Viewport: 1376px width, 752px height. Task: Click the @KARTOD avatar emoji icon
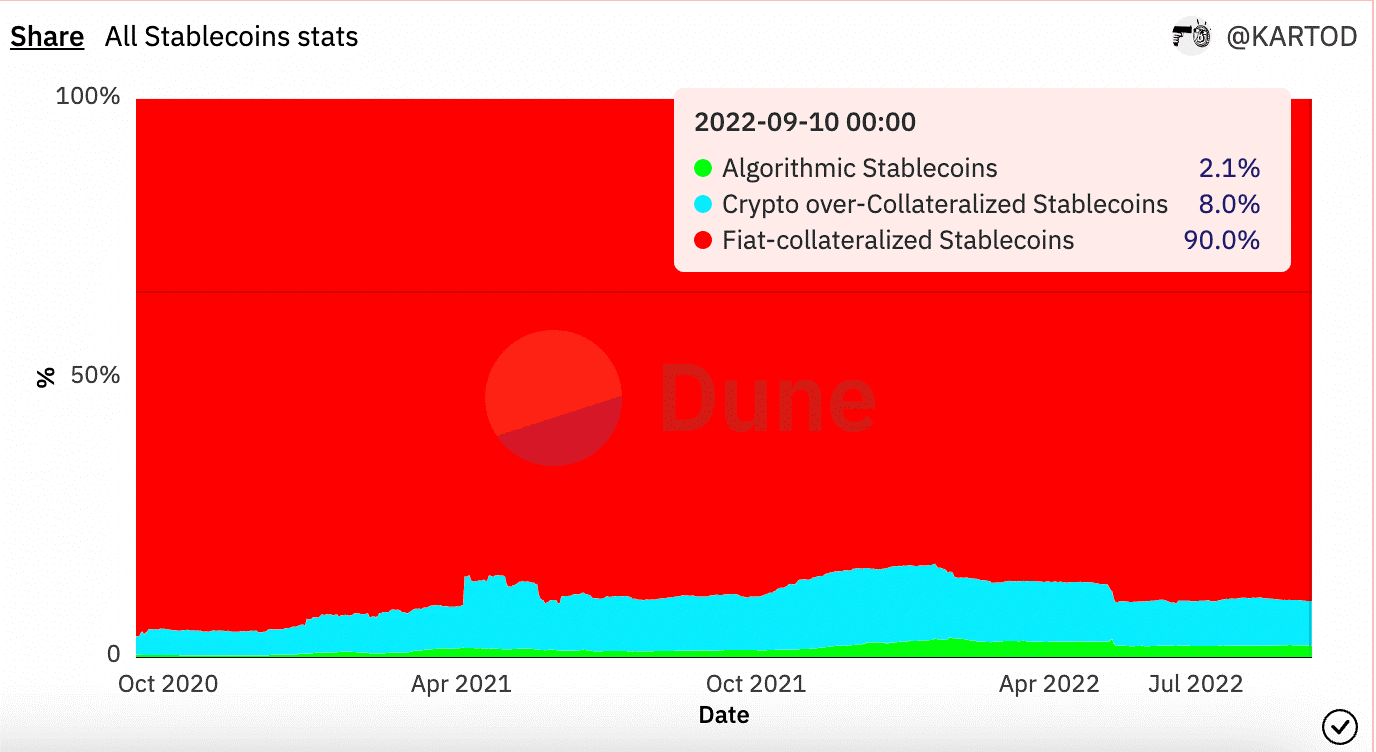click(x=1190, y=36)
